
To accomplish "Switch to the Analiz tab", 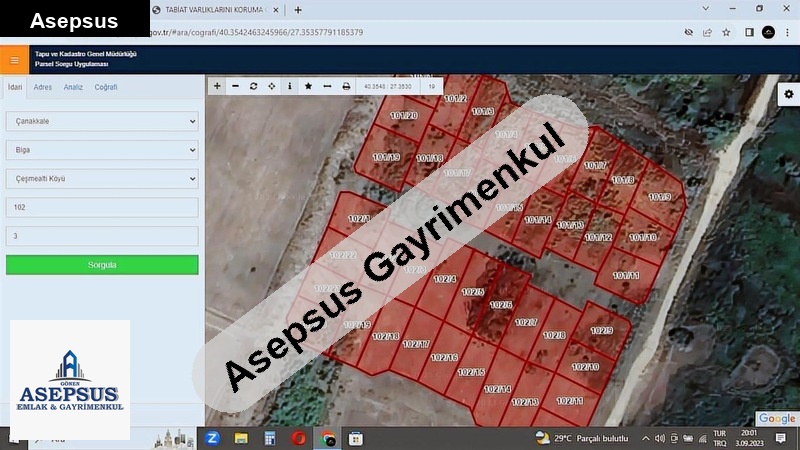I will click(73, 87).
